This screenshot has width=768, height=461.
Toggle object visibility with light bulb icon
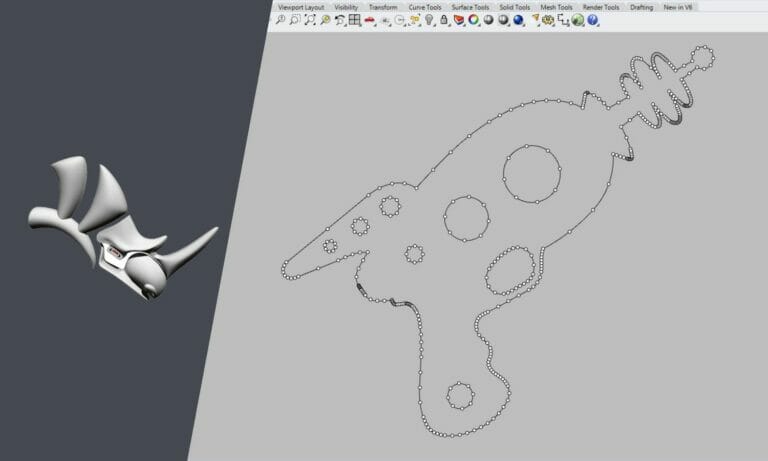point(428,19)
